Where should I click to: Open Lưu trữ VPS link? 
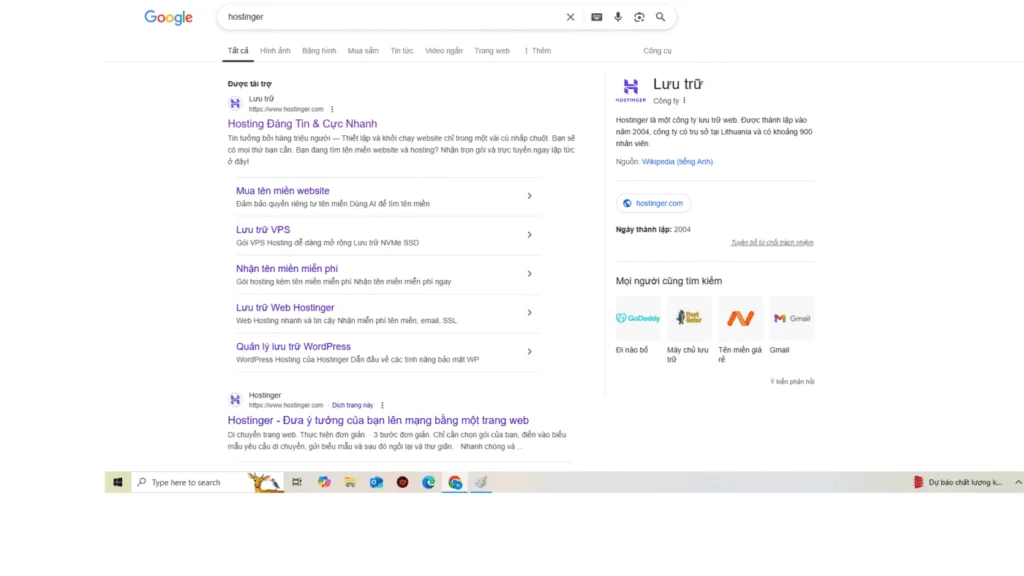(x=263, y=230)
